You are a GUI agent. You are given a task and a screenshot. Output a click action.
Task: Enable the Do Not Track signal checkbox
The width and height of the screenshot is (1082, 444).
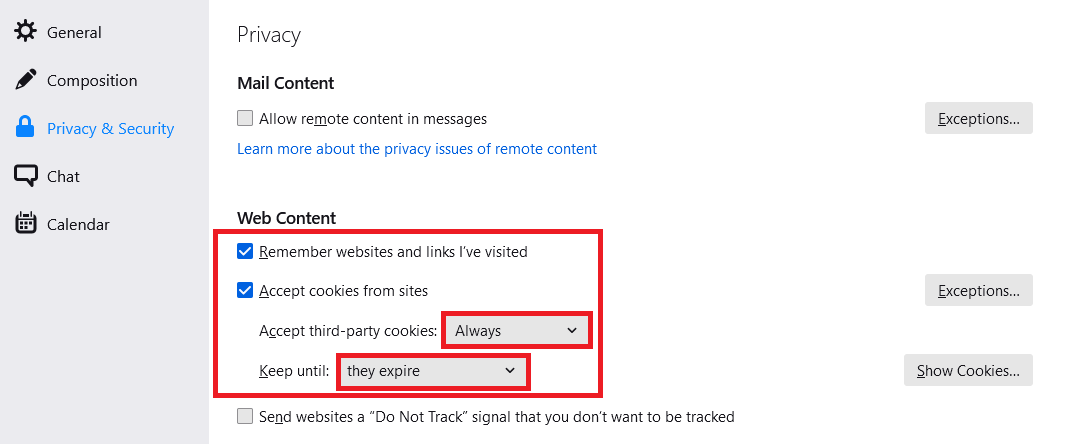(245, 416)
